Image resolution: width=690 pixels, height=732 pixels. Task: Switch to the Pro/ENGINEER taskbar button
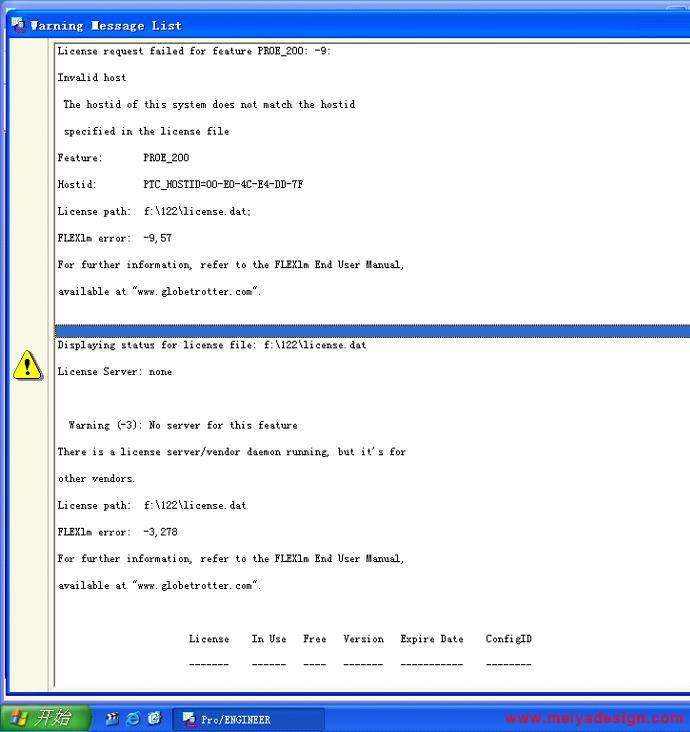tap(248, 719)
